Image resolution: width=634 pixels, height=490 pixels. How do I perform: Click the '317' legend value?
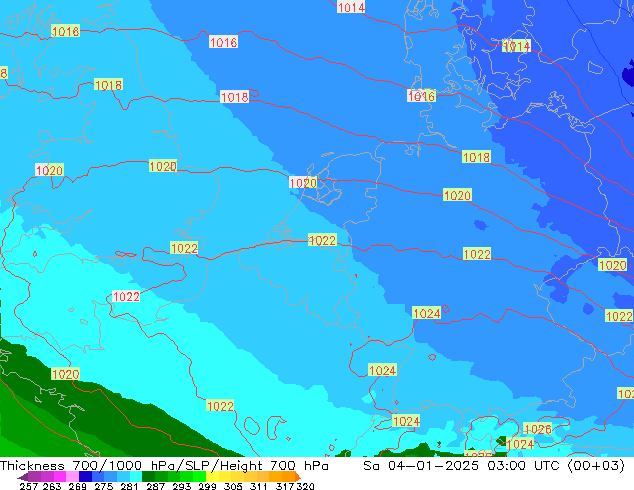click(285, 486)
